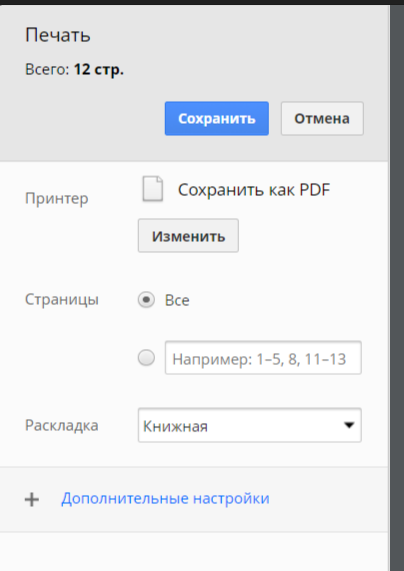Focus the page range field Например: 1–5, 8, 11–13
The height and width of the screenshot is (571, 404).
point(263,358)
